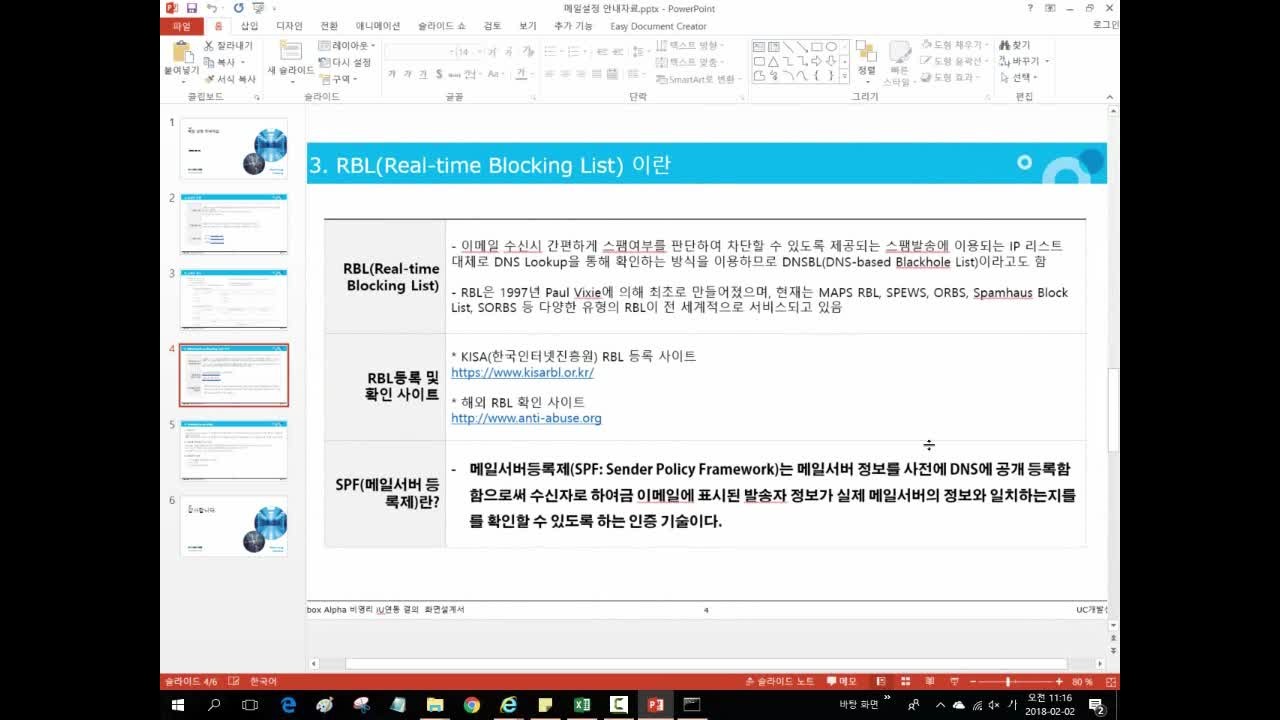Switch to the Insert (삽입) tab

pyautogui.click(x=249, y=26)
